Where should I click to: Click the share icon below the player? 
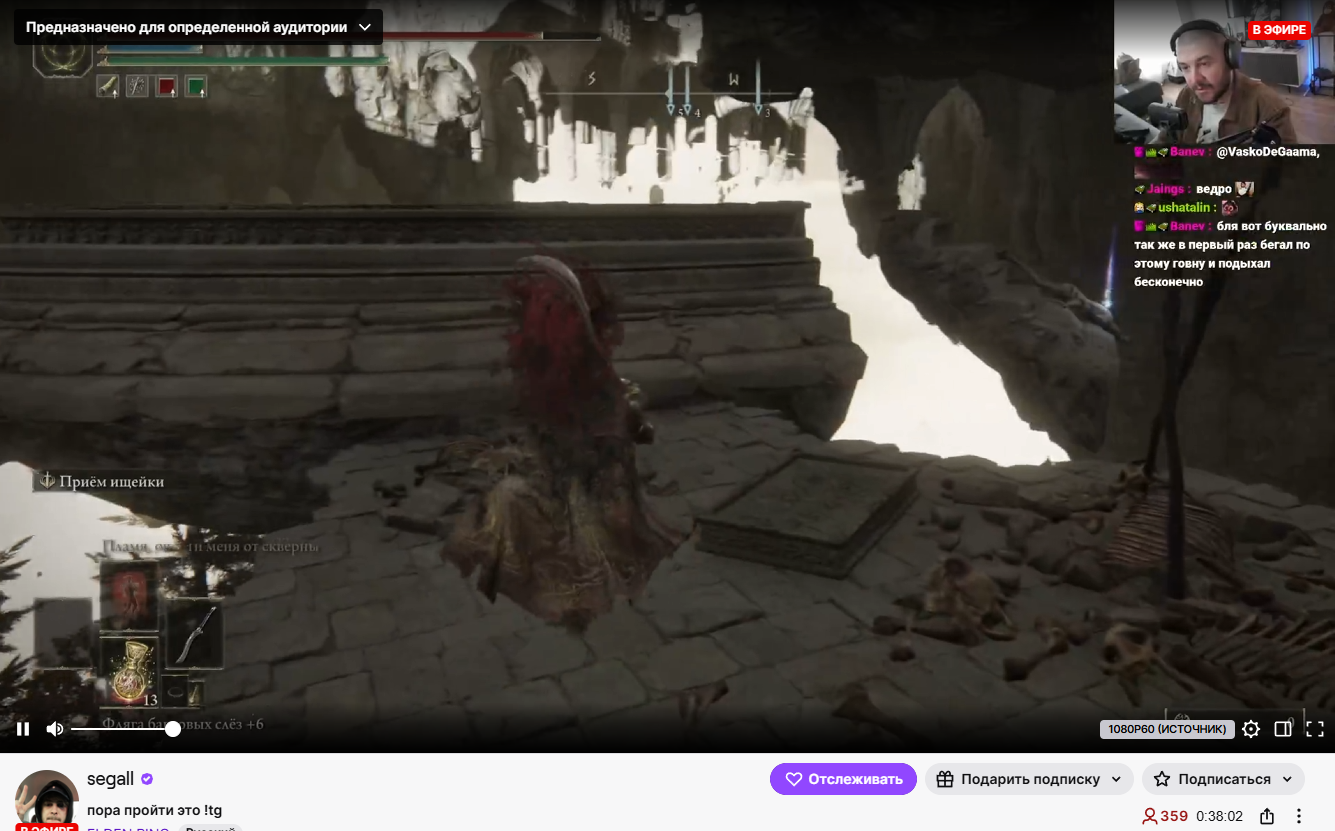(x=1267, y=816)
